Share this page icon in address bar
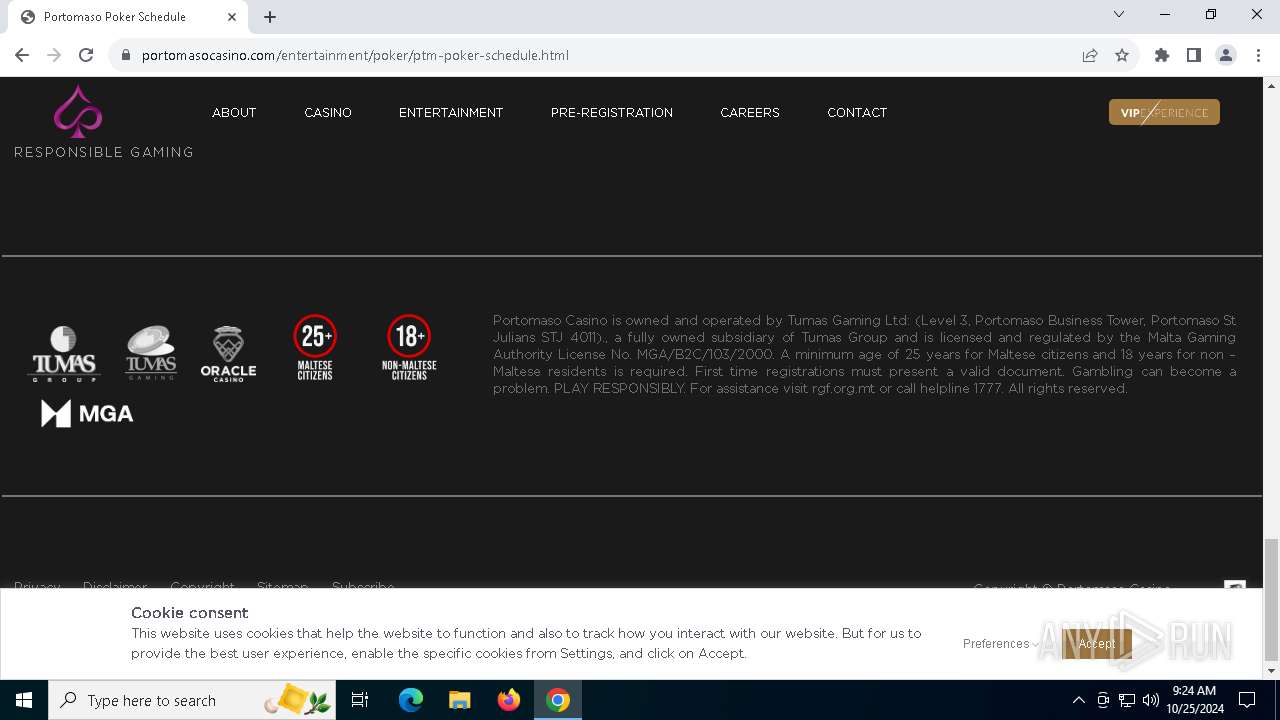 pos(1090,55)
